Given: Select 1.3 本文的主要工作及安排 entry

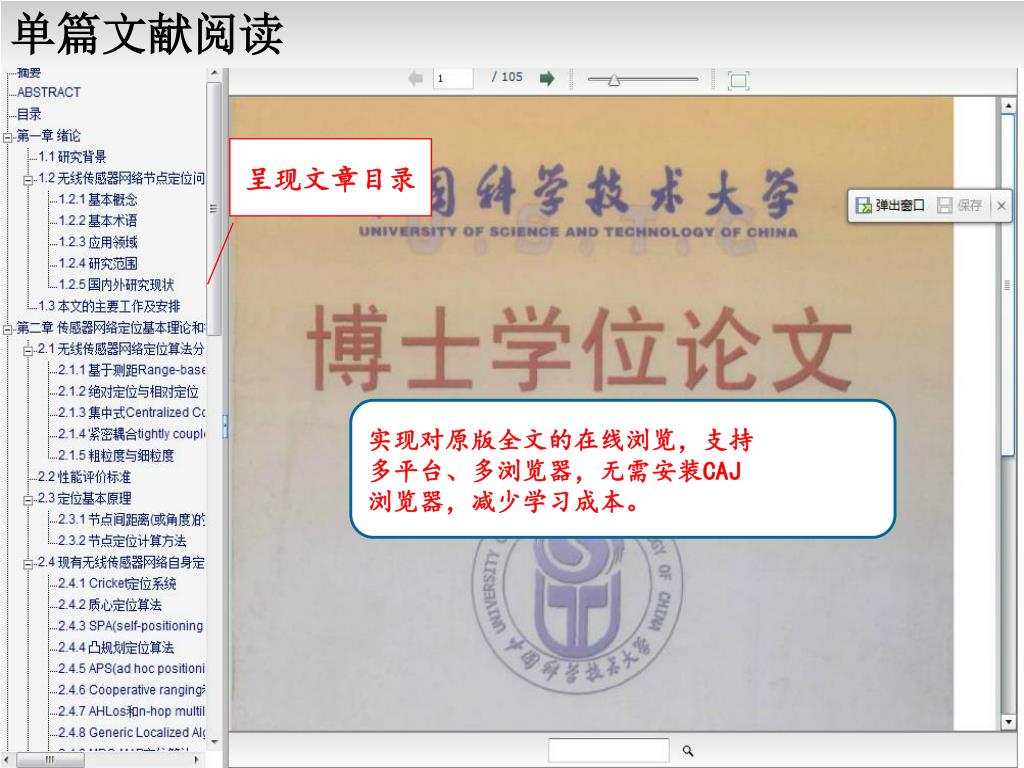Looking at the screenshot, I should pyautogui.click(x=109, y=306).
